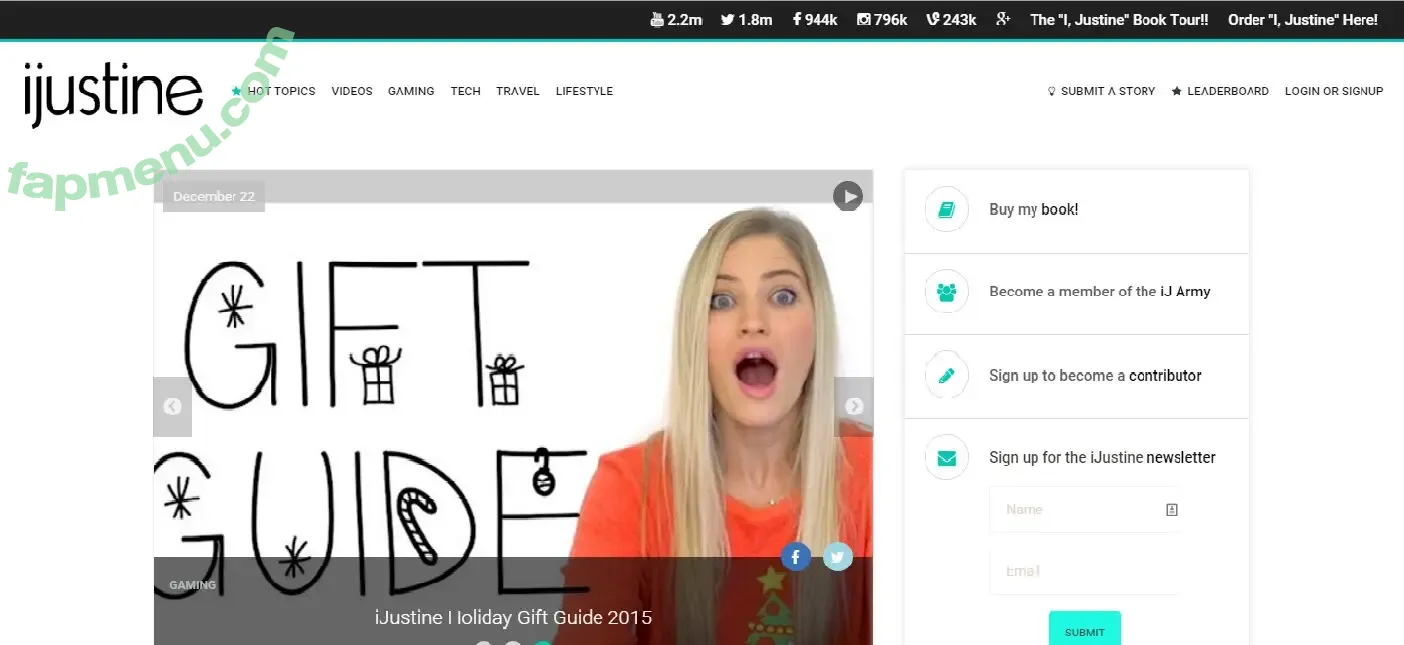Click the envelope icon for newsletter
Screen dimensions: 1404x645
click(x=947, y=458)
